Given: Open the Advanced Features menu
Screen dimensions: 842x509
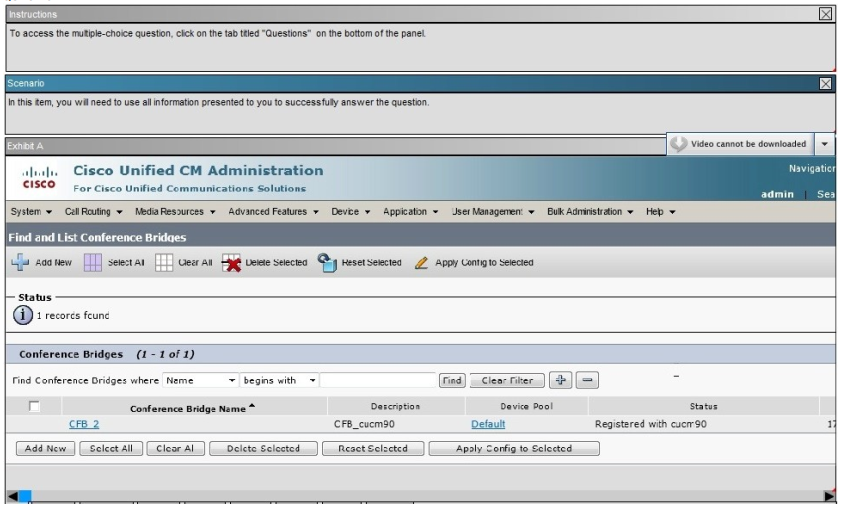Looking at the screenshot, I should 273,212.
